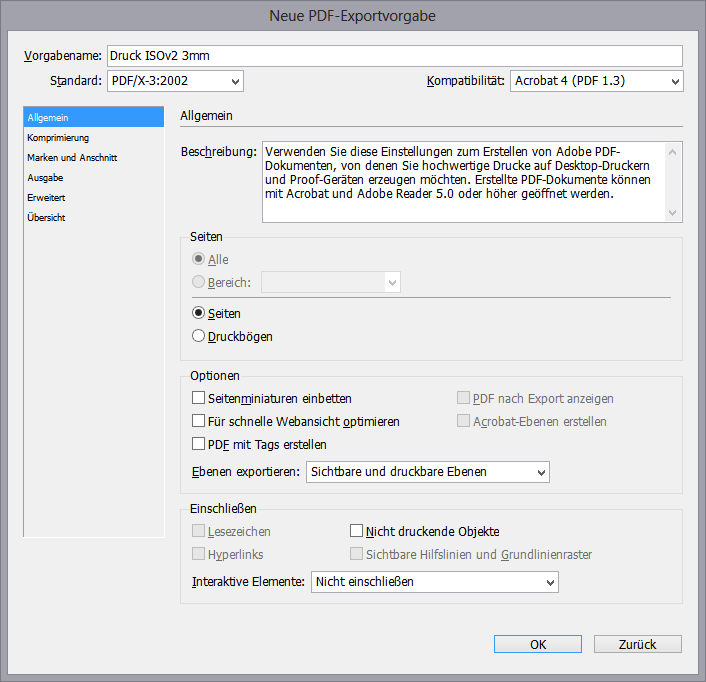Click the OK button
Image resolution: width=706 pixels, height=682 pixels.
coord(538,644)
